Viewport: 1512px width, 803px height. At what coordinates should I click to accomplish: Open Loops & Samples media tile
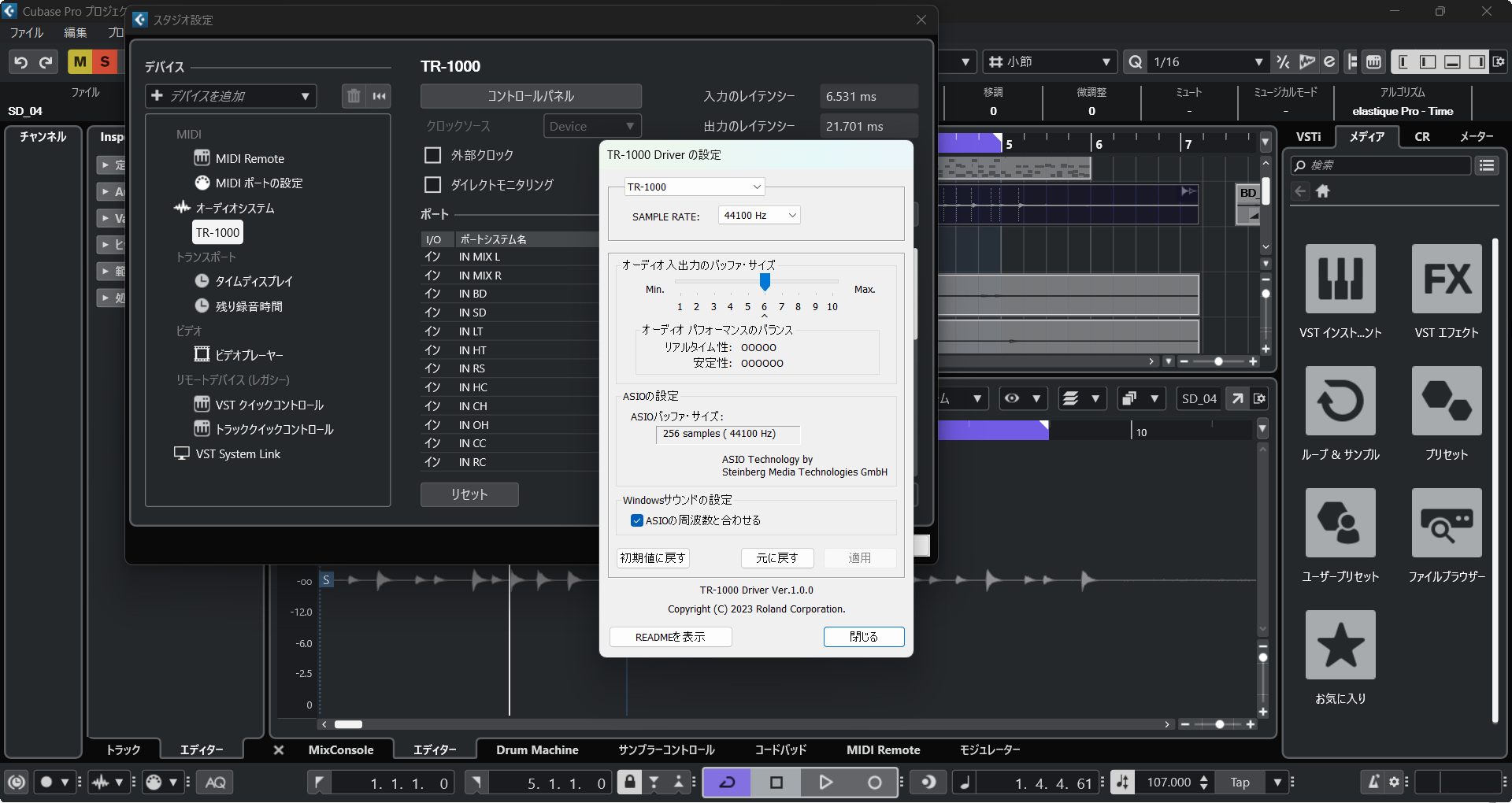pos(1340,401)
